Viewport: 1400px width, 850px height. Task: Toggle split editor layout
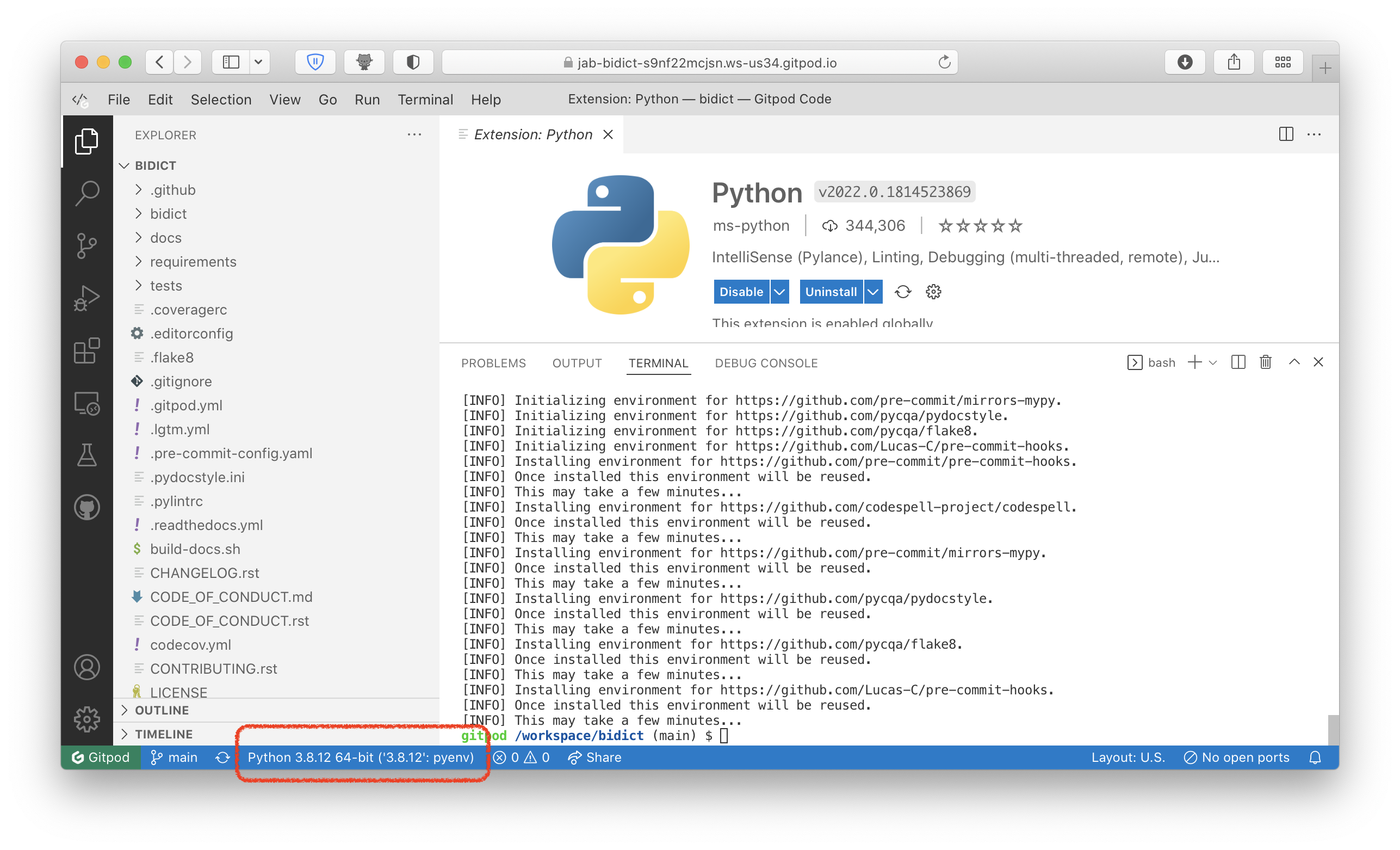[1285, 134]
